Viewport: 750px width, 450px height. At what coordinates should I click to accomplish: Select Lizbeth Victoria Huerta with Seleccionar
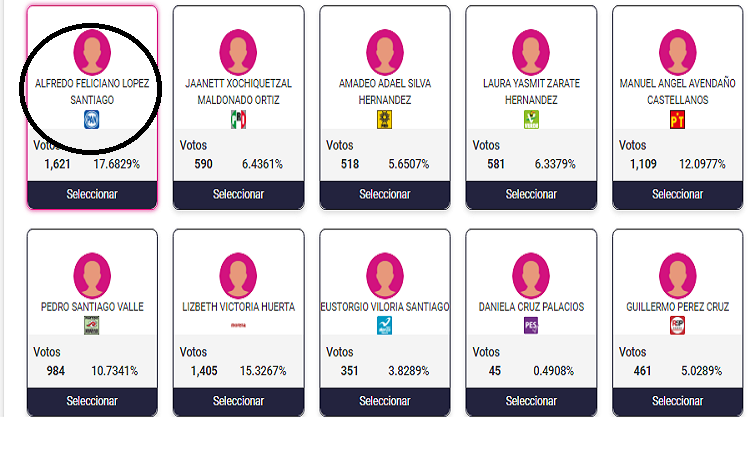coord(238,401)
